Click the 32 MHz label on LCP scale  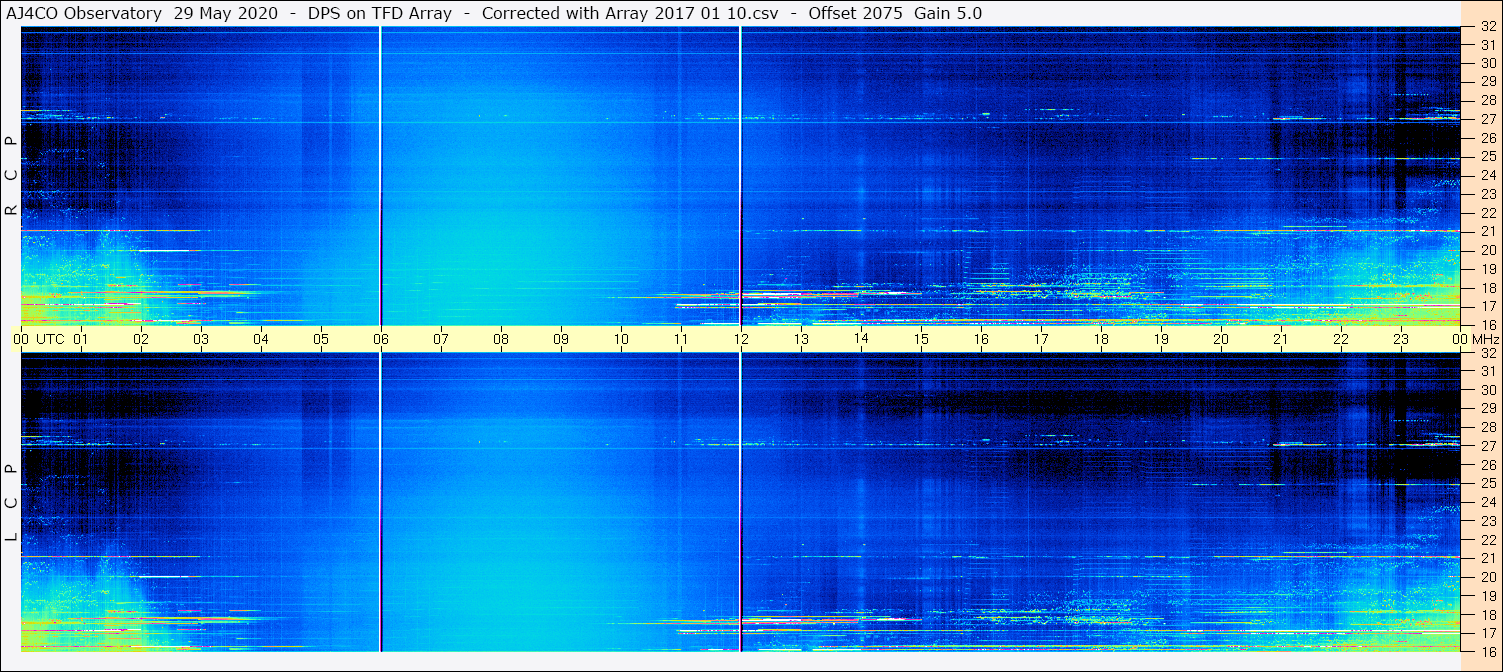coord(1488,353)
